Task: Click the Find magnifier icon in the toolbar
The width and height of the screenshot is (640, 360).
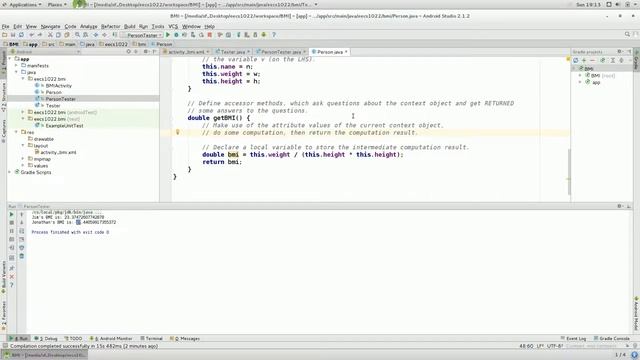Action: click(77, 35)
